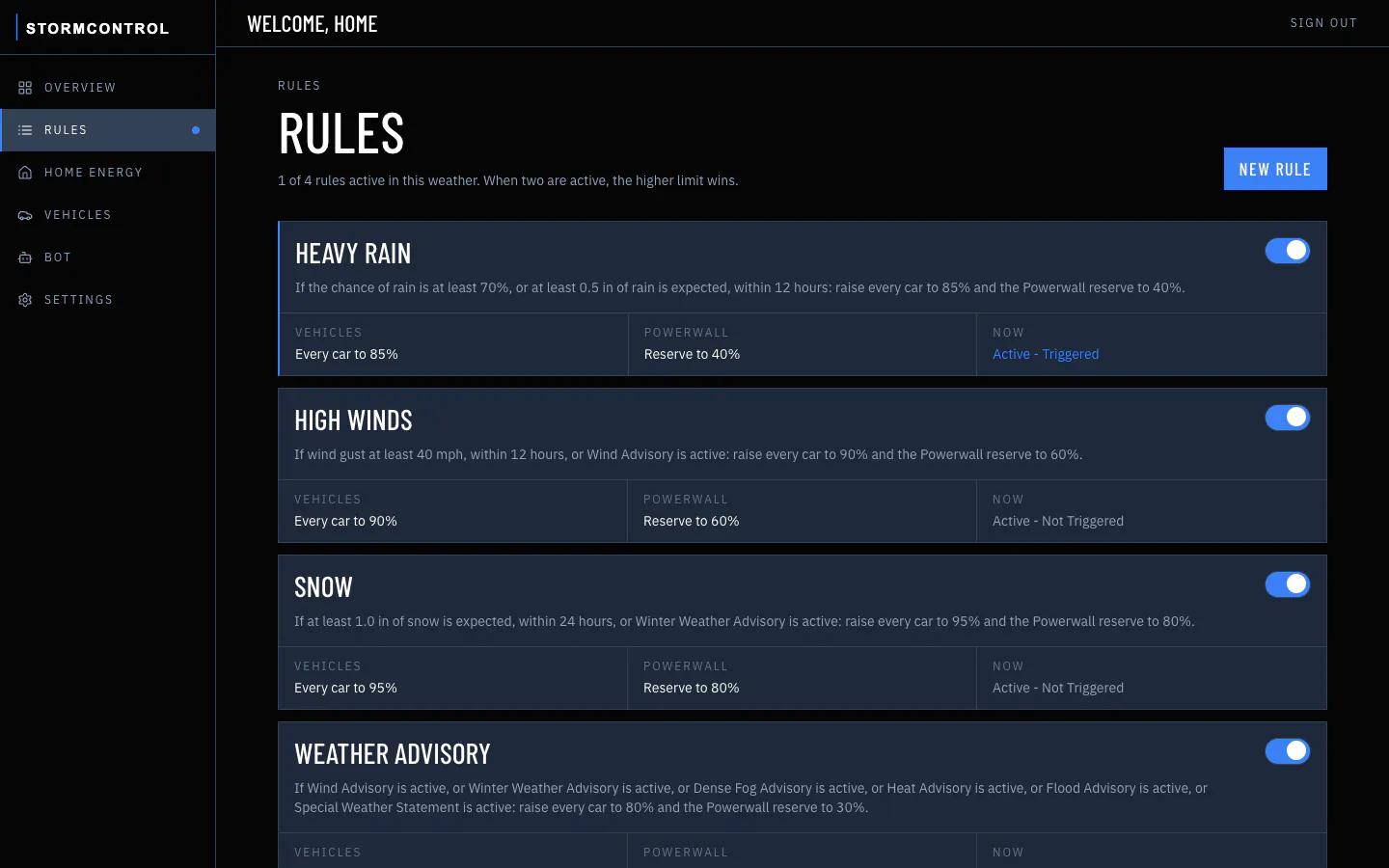Image resolution: width=1389 pixels, height=868 pixels.
Task: Click 'Reserve to 60%' Powerwall value
Action: click(x=691, y=521)
